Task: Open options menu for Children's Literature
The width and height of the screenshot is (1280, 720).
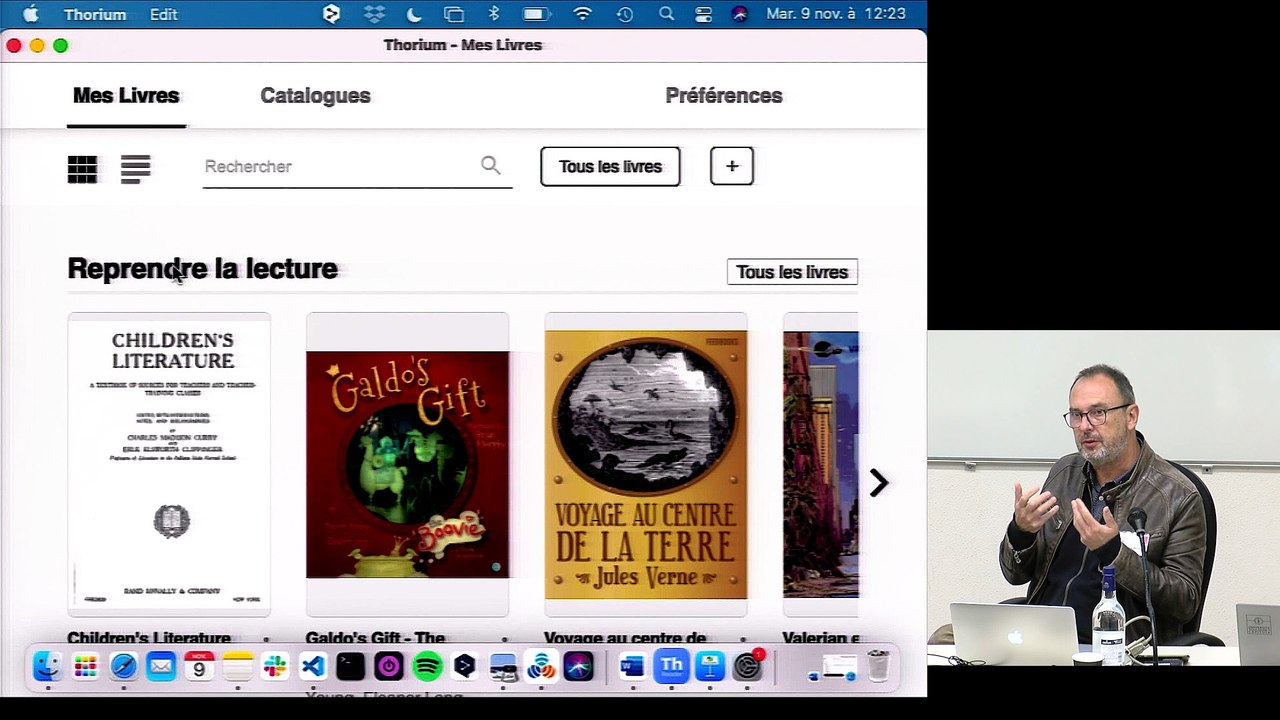Action: [x=266, y=638]
